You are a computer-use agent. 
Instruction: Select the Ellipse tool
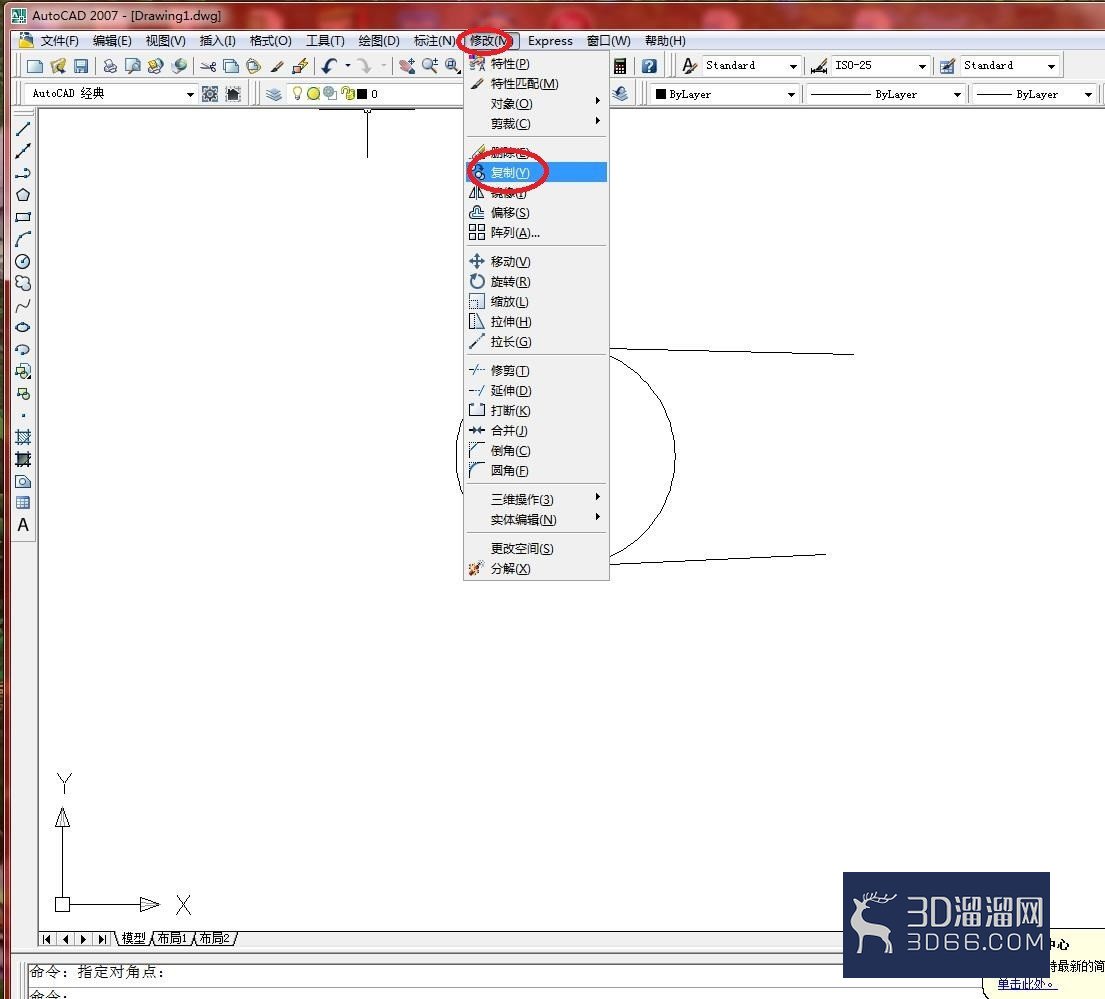pos(23,328)
